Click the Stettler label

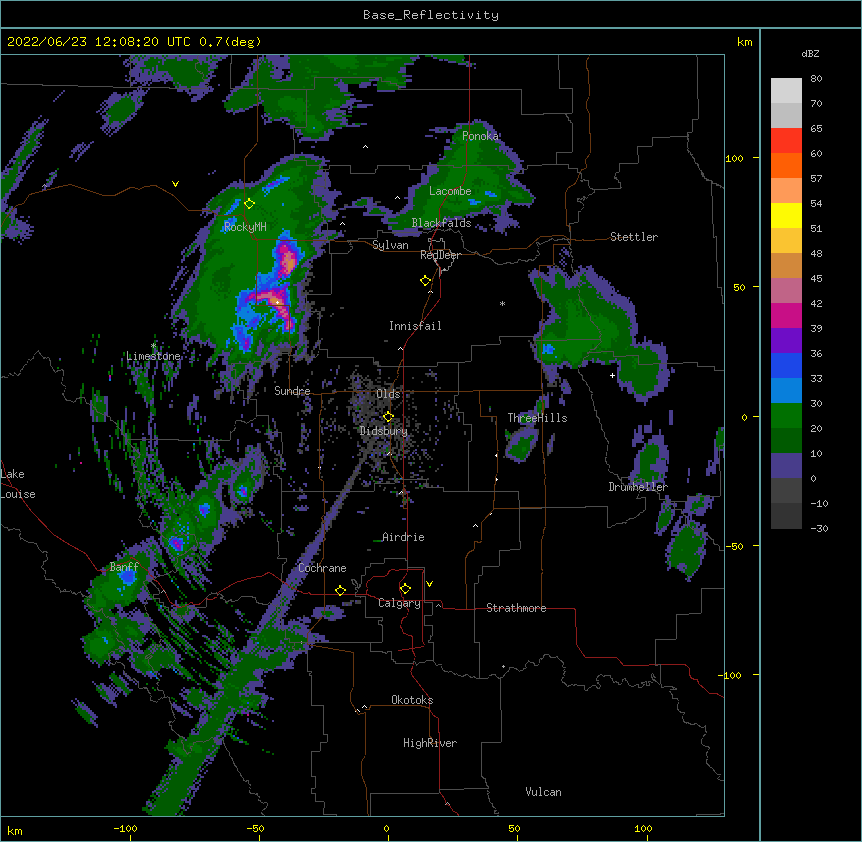tap(634, 237)
